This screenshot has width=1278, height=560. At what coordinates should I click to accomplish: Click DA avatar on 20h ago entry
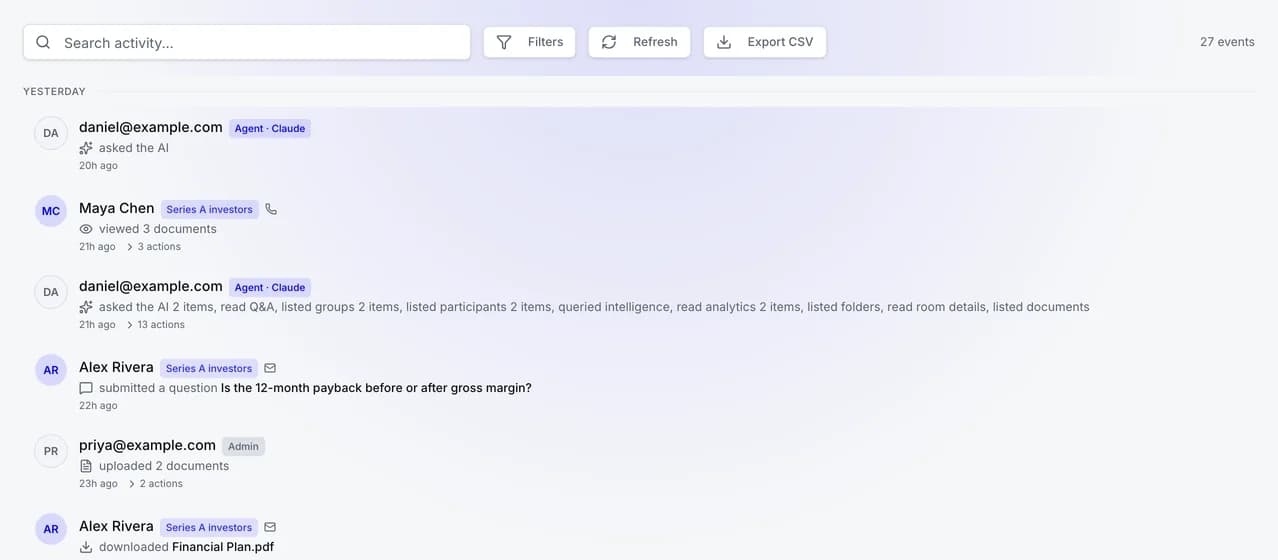[x=51, y=133]
